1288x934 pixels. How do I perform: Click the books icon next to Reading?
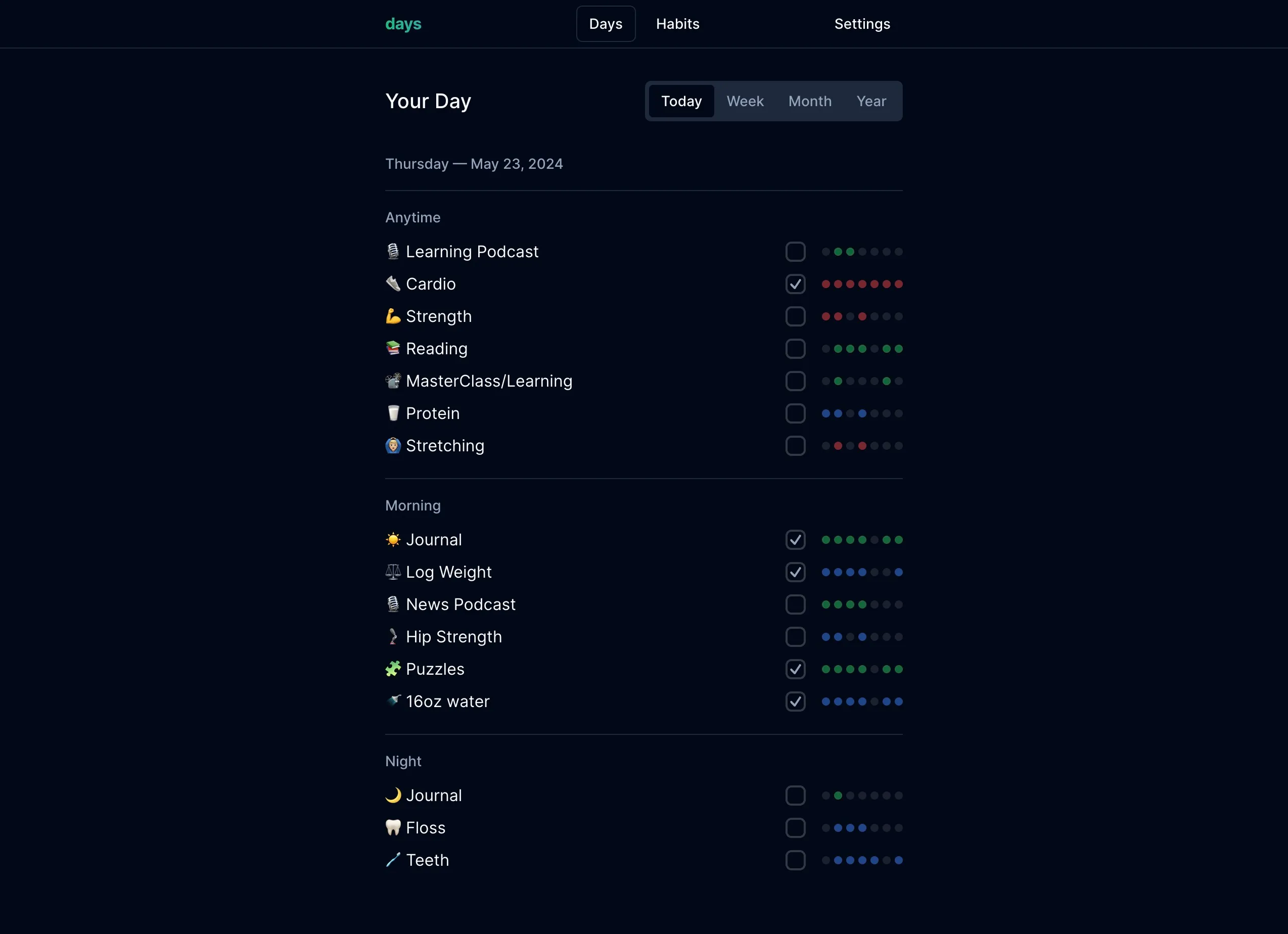[393, 348]
